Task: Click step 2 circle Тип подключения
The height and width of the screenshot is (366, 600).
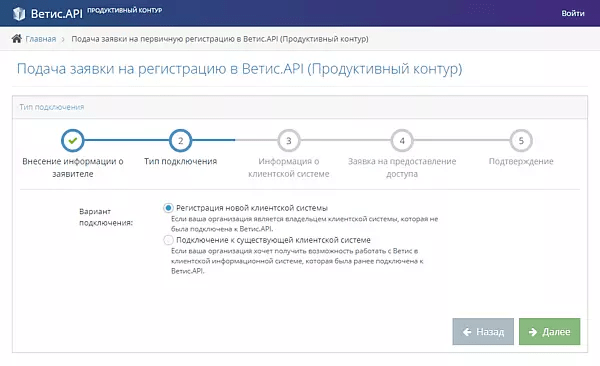Action: [x=180, y=141]
